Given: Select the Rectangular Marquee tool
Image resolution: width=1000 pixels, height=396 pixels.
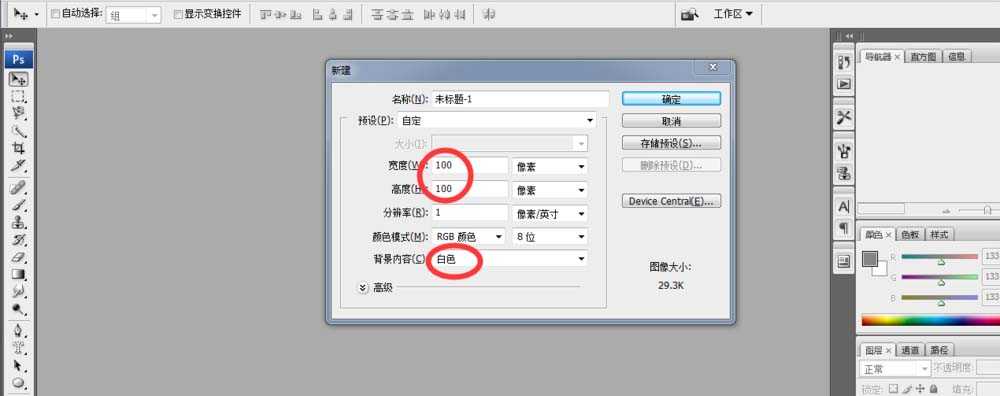Looking at the screenshot, I should pyautogui.click(x=18, y=97).
